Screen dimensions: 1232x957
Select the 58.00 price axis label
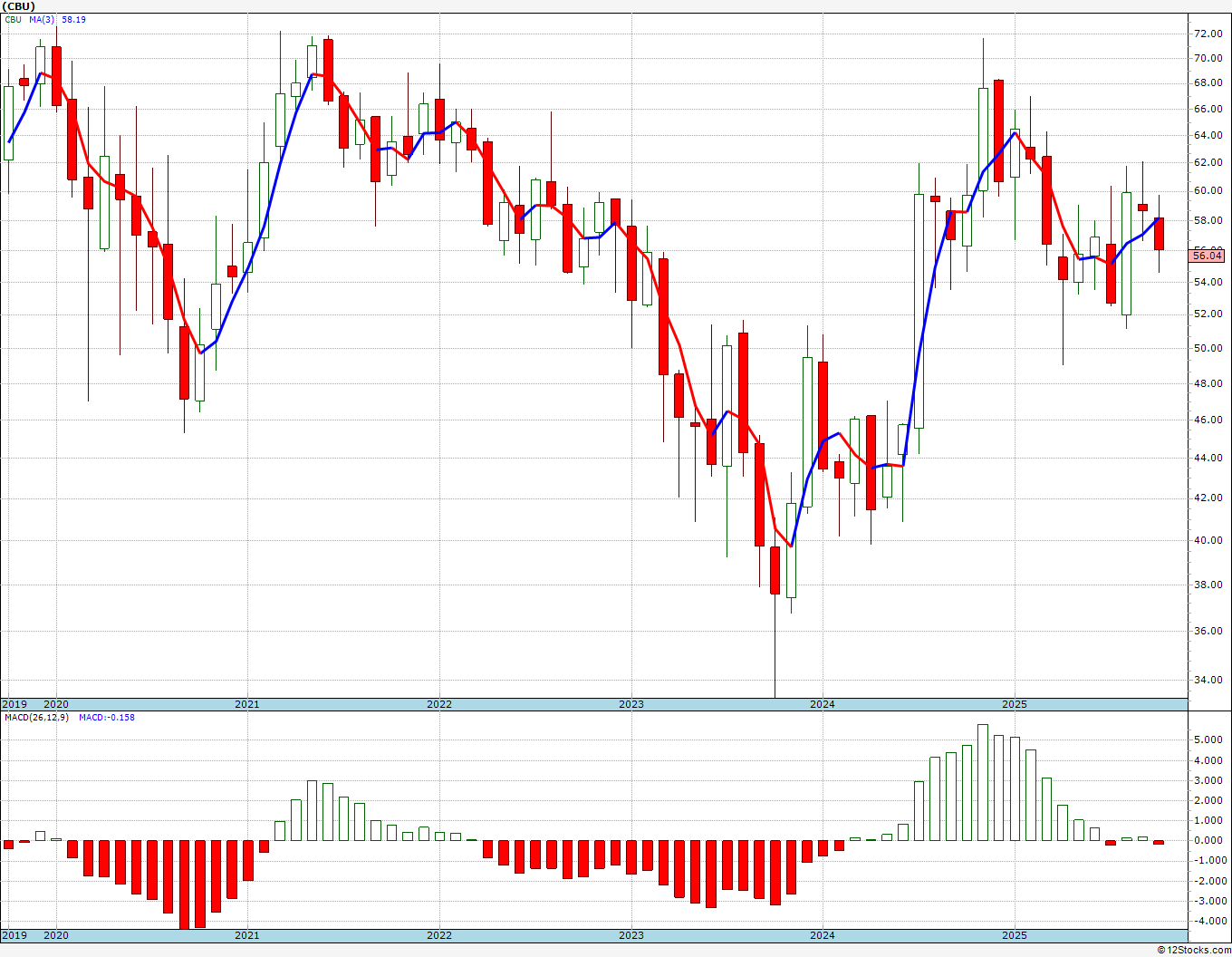click(x=1208, y=220)
